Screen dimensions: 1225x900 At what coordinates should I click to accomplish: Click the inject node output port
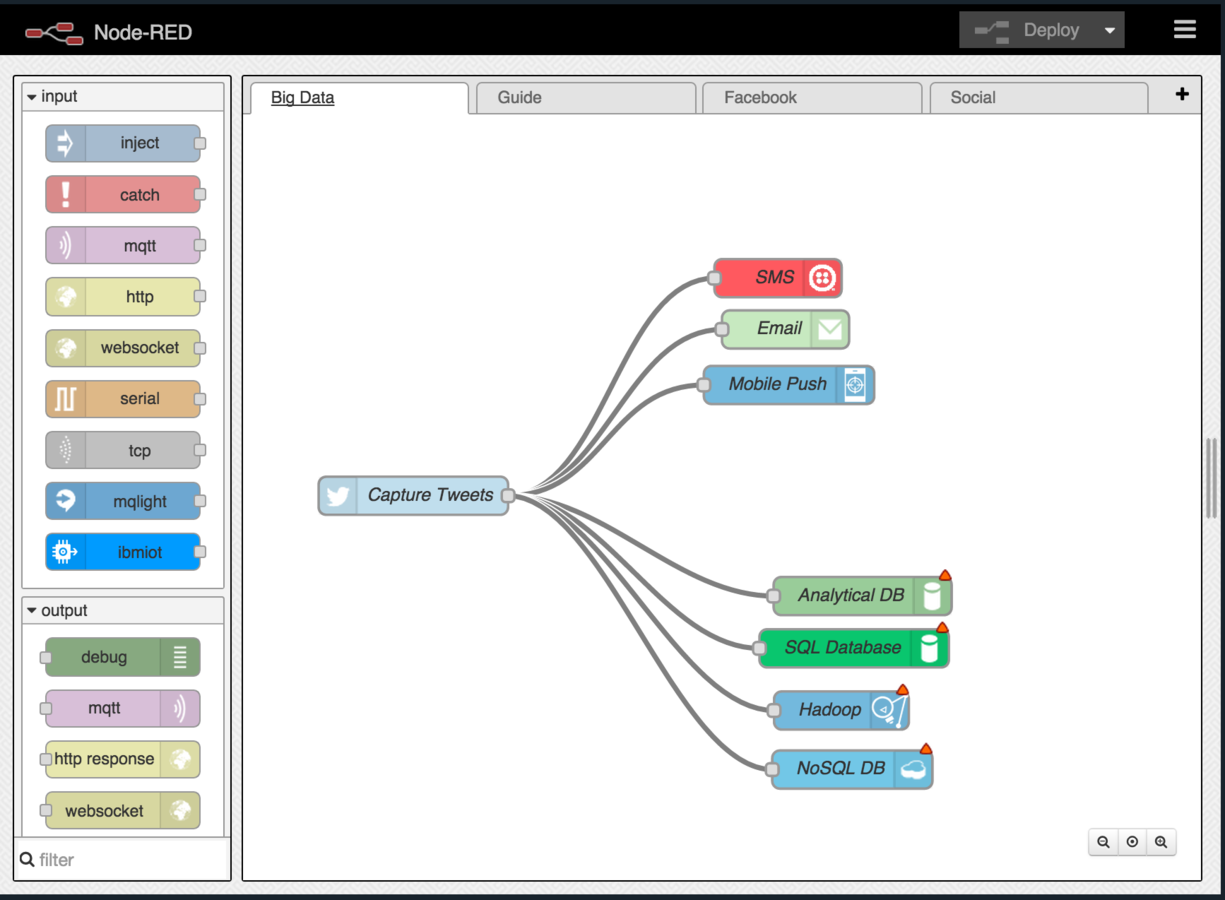[x=200, y=144]
